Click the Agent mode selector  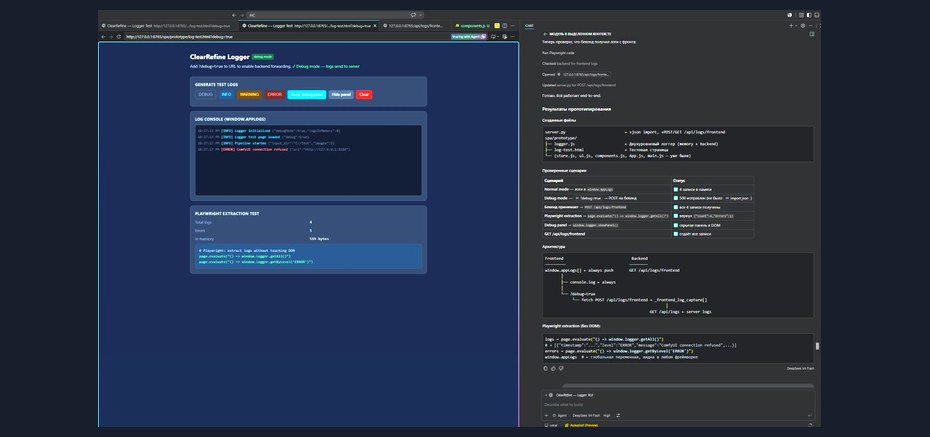point(559,415)
